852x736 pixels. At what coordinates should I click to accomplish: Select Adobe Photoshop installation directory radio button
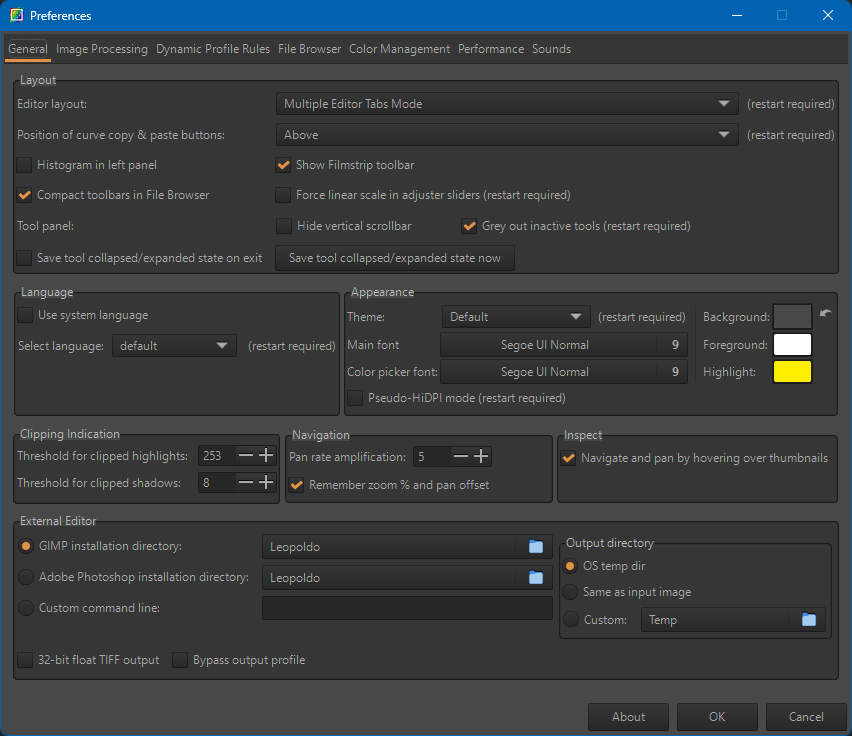[x=26, y=577]
